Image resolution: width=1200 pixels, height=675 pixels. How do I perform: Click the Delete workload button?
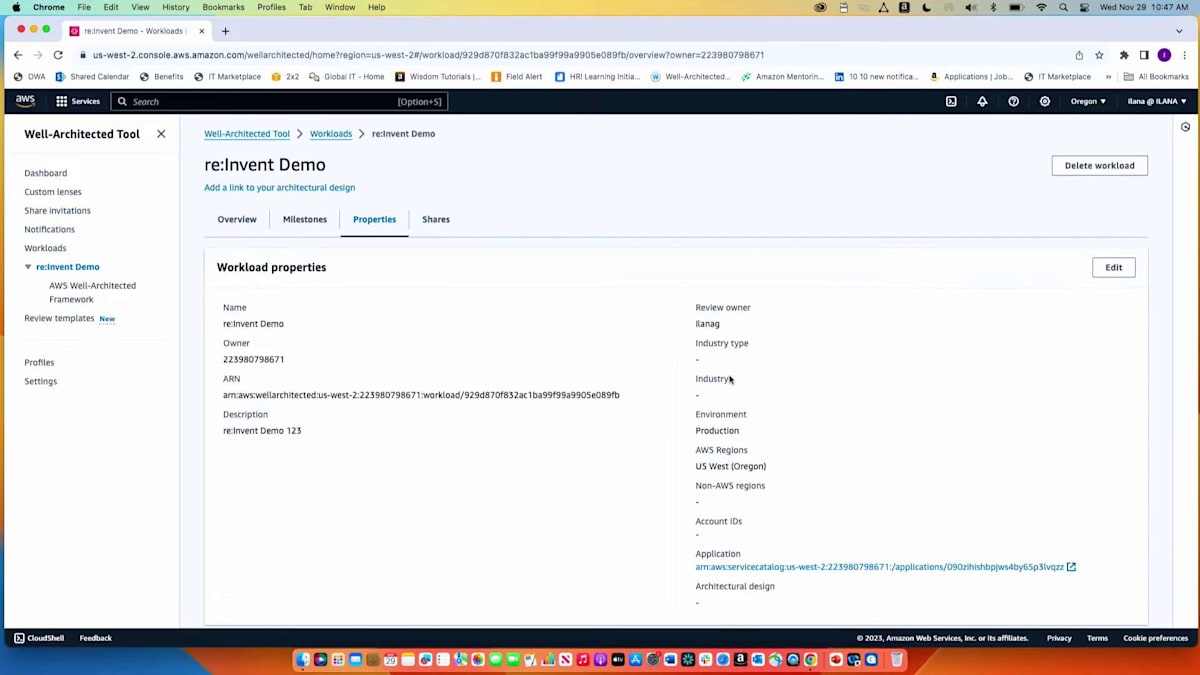(x=1099, y=165)
